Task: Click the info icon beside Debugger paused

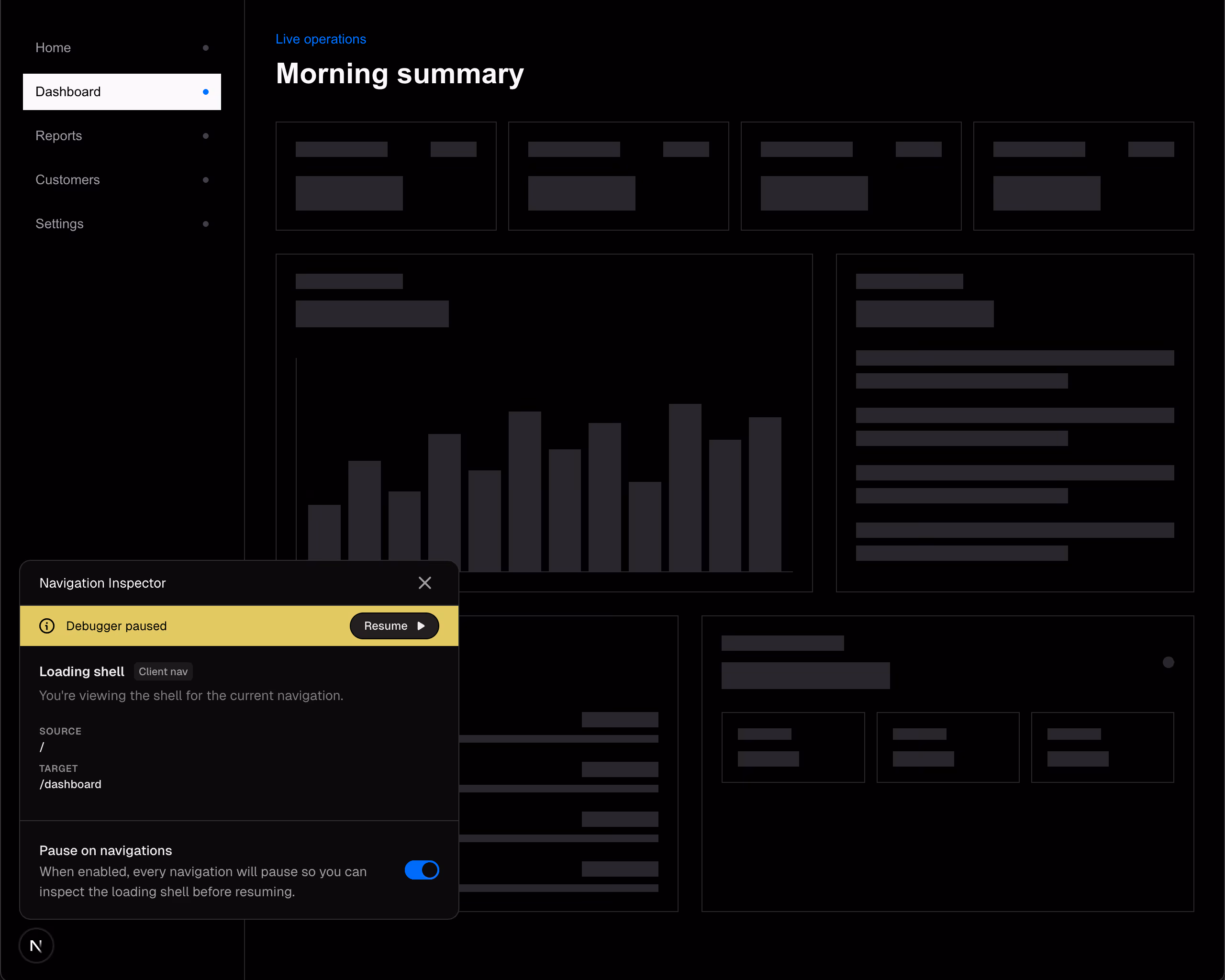Action: (47, 626)
